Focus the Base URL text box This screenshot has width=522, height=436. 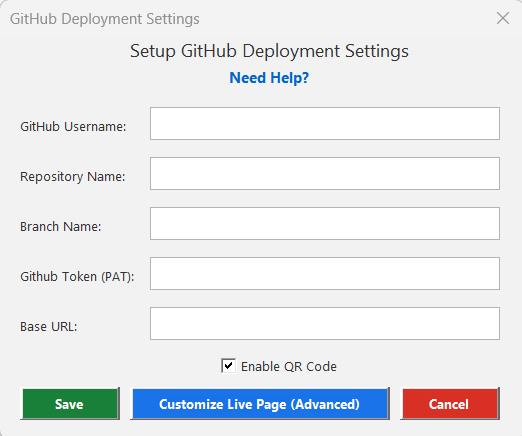(x=325, y=323)
